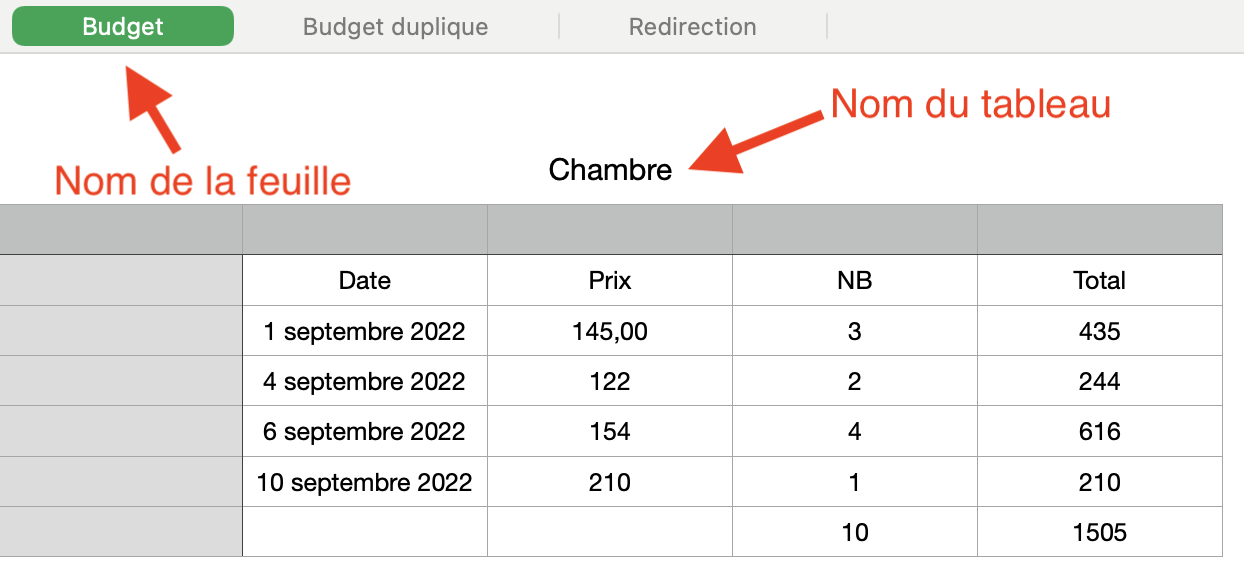This screenshot has height=566, width=1244.
Task: Click the NB column header cell
Action: (855, 281)
